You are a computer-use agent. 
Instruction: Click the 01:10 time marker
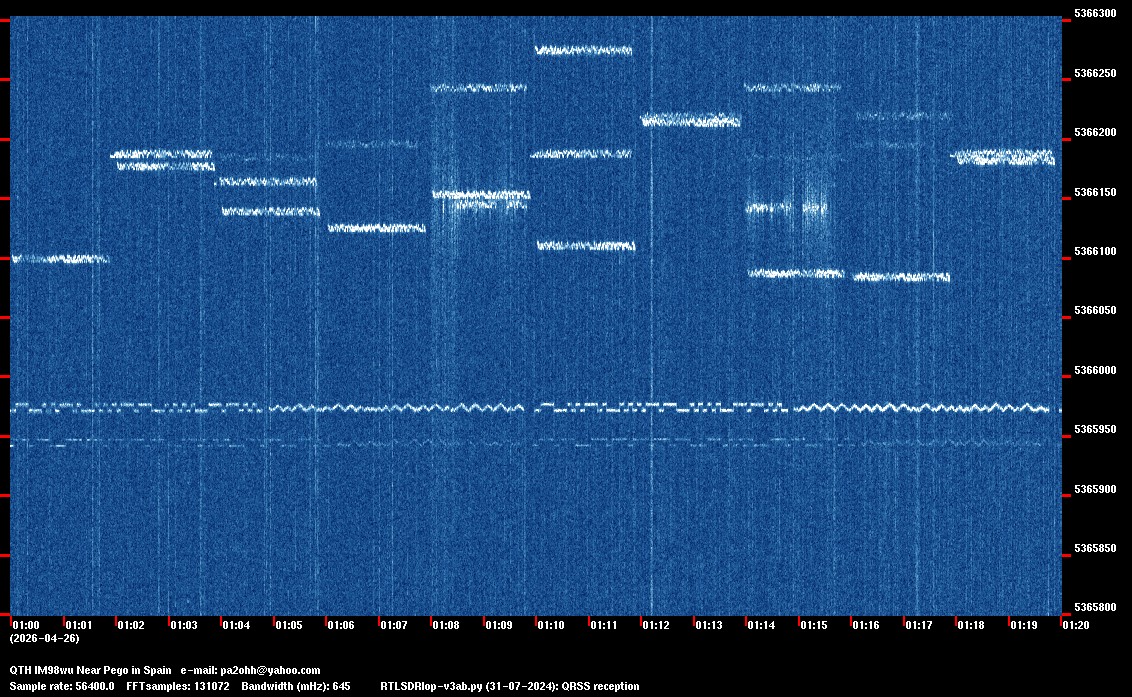tap(550, 625)
